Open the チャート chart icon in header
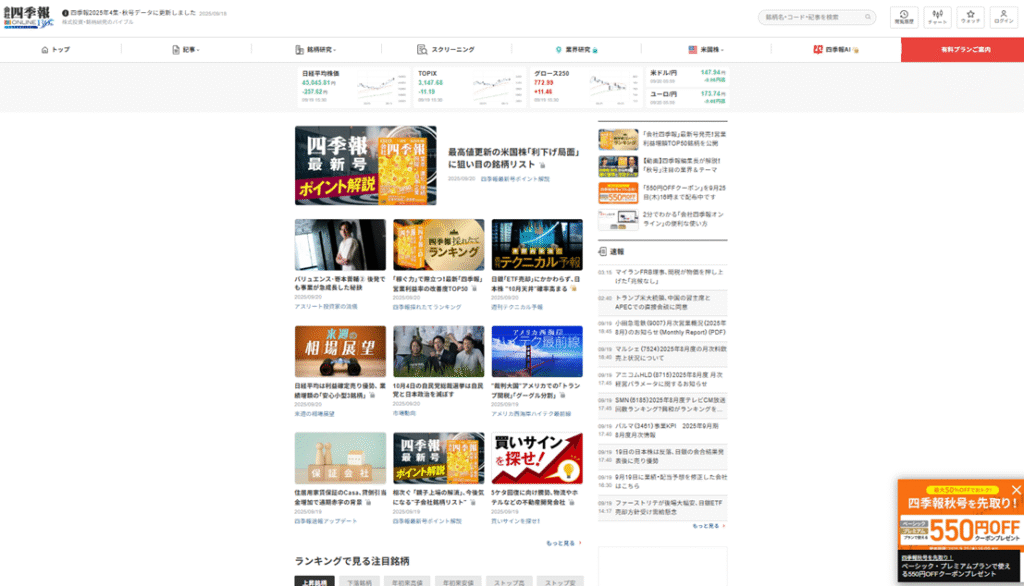The height and width of the screenshot is (586, 1024). pos(937,15)
